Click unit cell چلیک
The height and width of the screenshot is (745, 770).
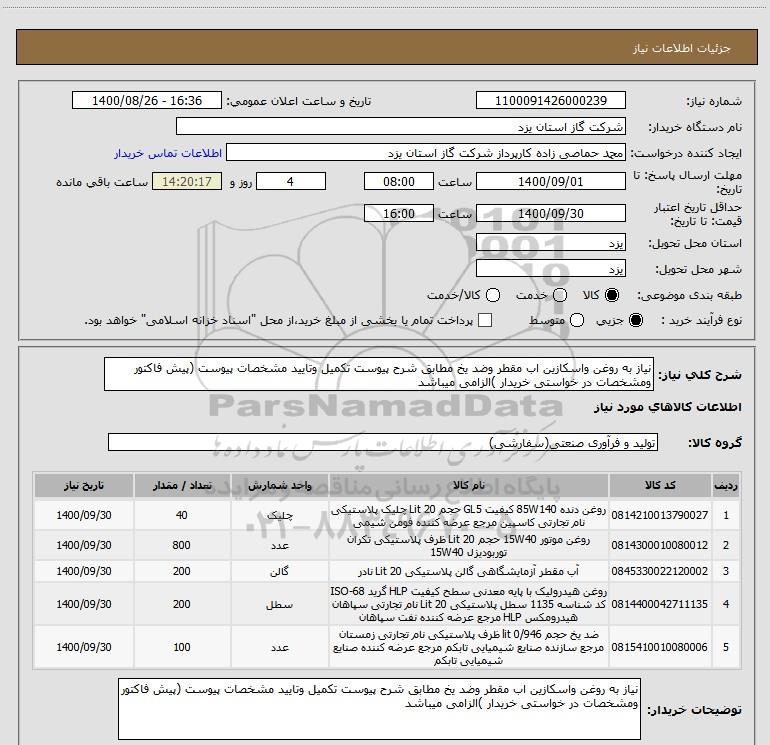[279, 516]
